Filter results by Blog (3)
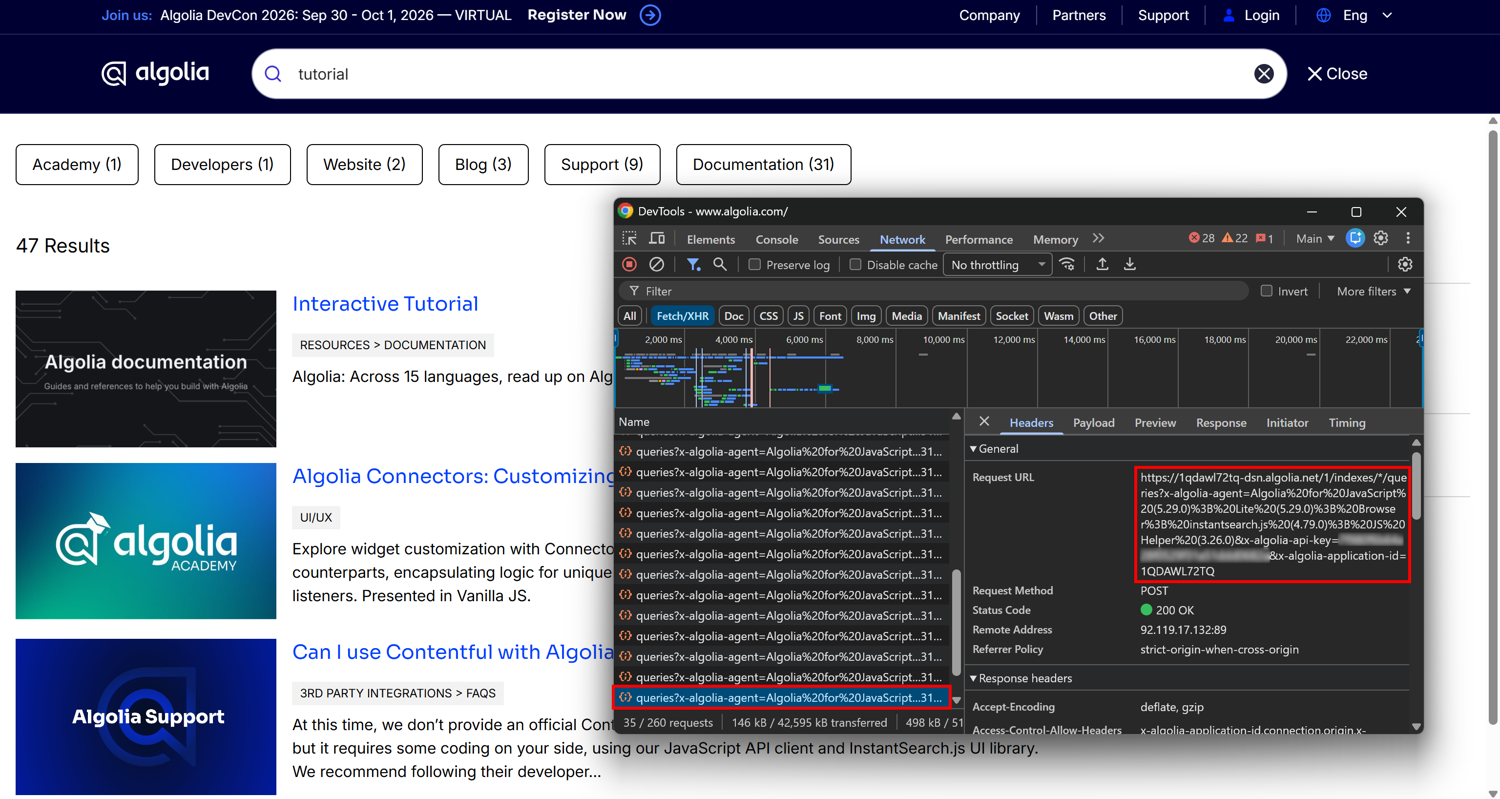Screen dimensions: 1500x799 pos(483,165)
